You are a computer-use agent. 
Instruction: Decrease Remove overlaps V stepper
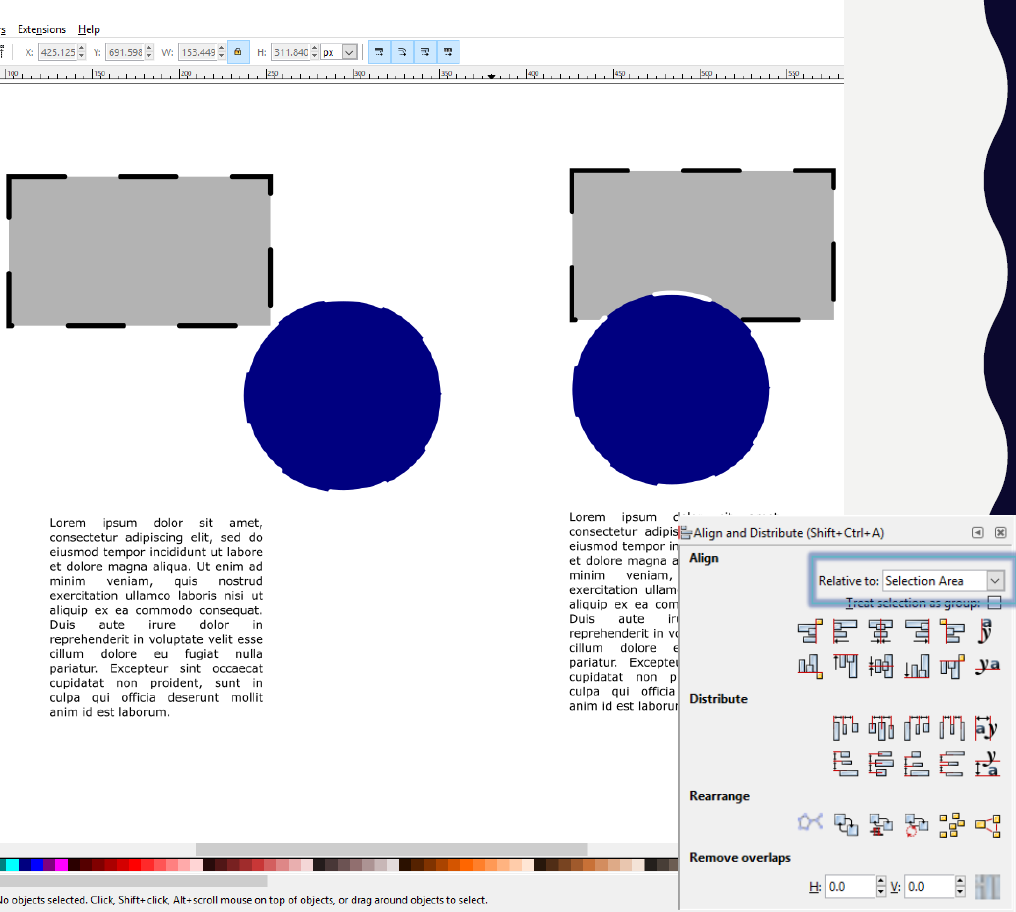coord(960,892)
